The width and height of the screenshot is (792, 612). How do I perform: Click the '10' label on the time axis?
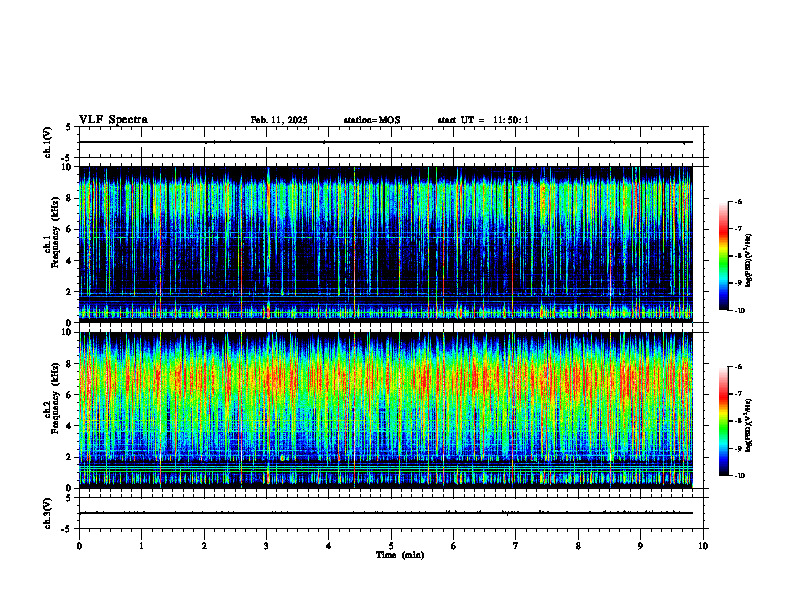(703, 546)
